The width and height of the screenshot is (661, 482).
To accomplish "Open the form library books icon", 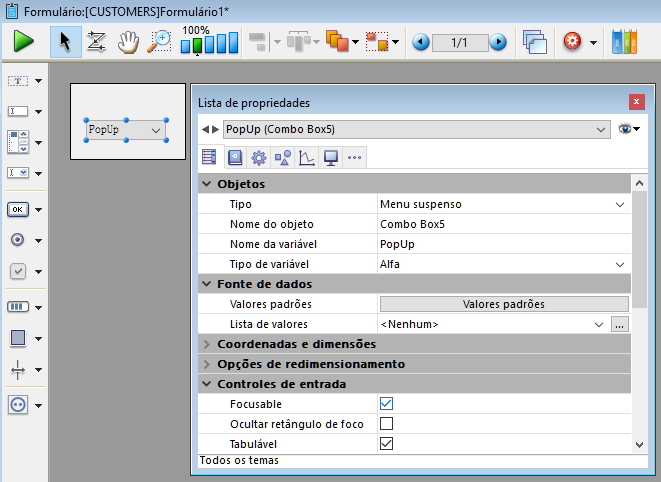I will [623, 42].
